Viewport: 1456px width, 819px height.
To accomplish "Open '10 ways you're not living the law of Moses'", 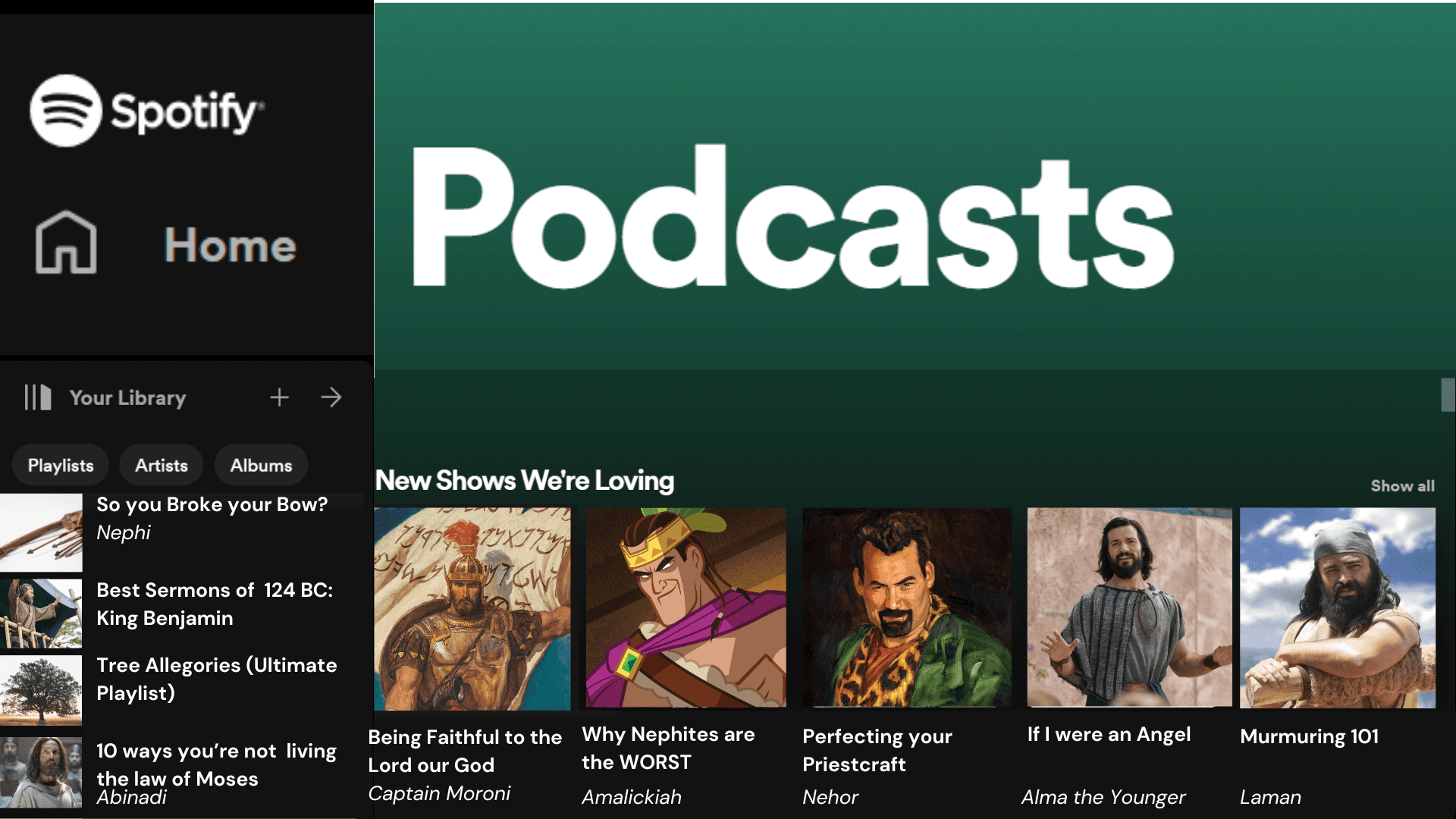I will pyautogui.click(x=216, y=764).
